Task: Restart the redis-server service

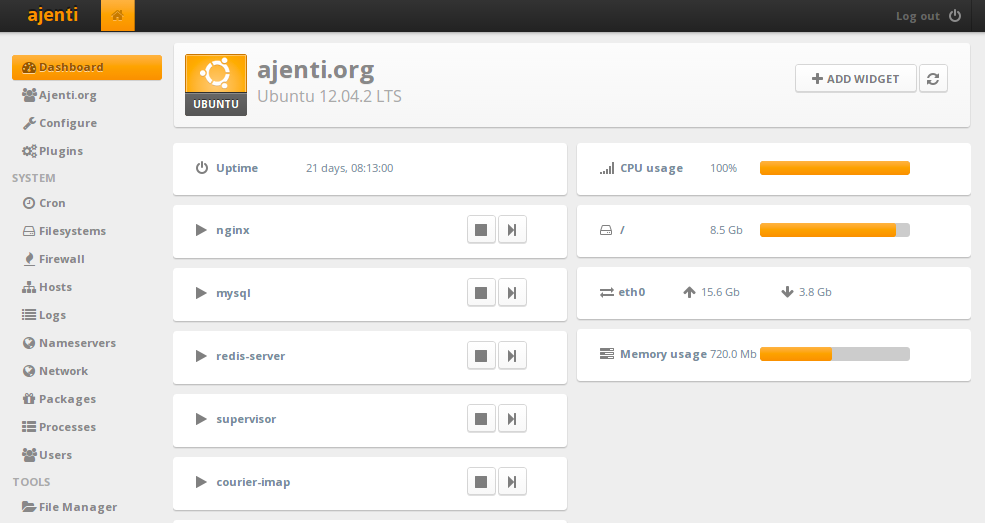Action: click(512, 356)
